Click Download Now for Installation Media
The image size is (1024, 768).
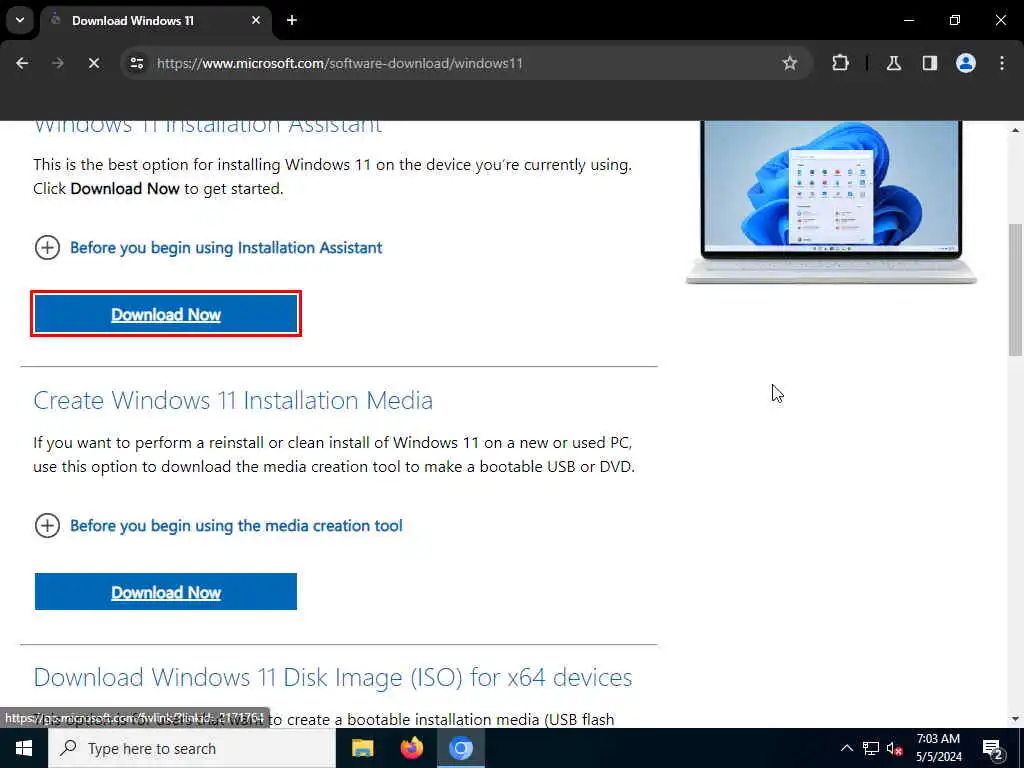pos(166,592)
